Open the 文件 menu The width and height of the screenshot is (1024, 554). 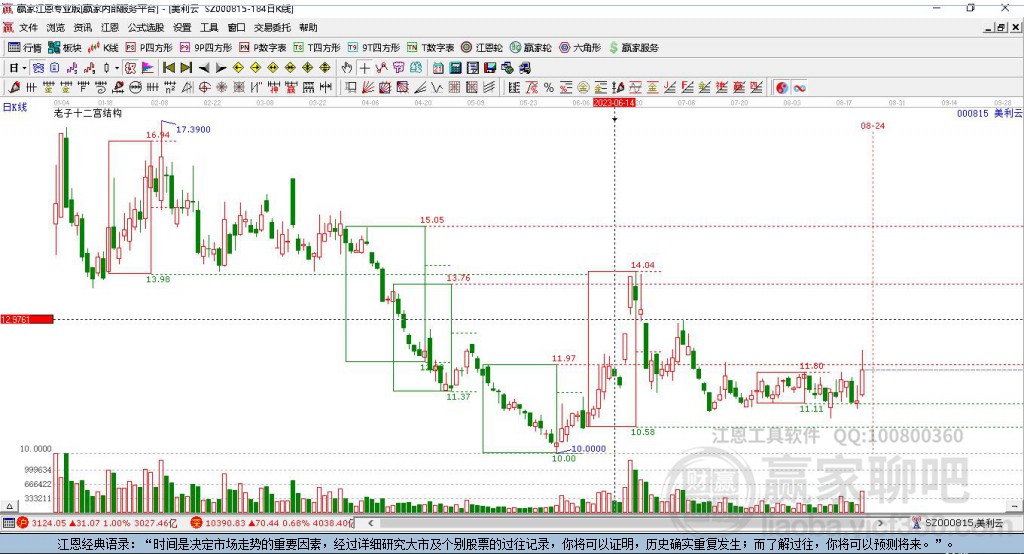[x=28, y=27]
